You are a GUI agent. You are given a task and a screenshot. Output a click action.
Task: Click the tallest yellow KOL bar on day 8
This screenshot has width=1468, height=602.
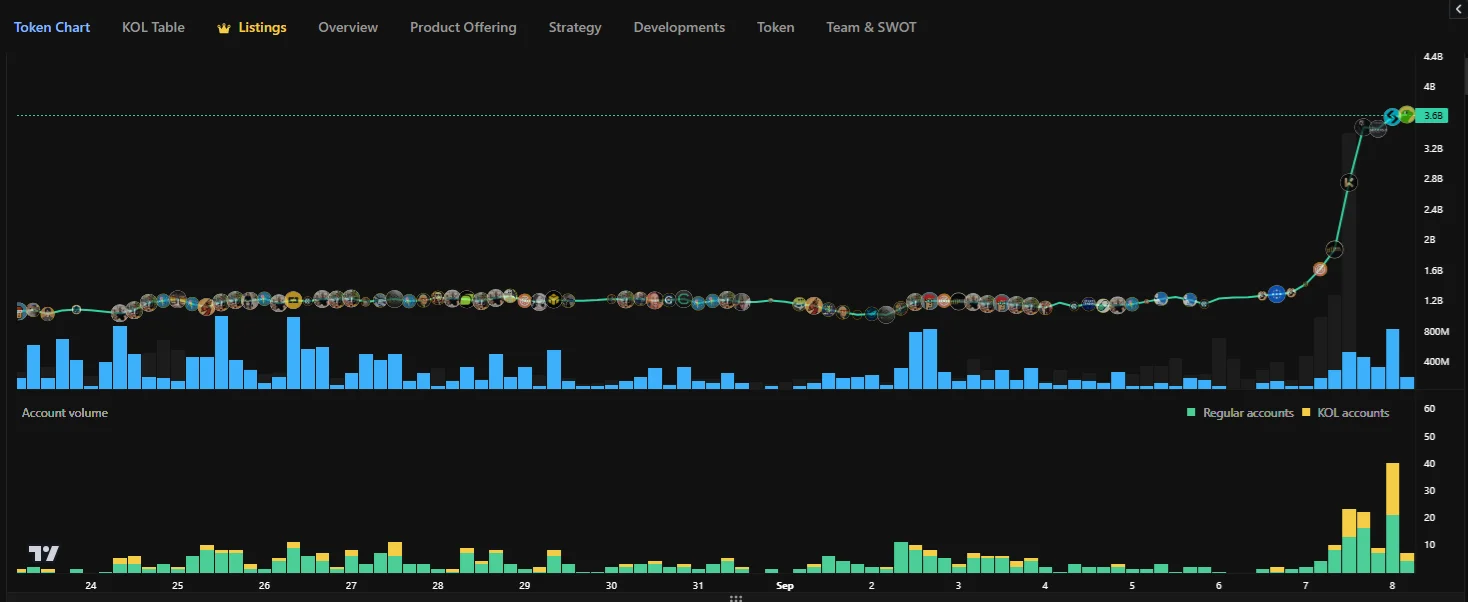1392,489
